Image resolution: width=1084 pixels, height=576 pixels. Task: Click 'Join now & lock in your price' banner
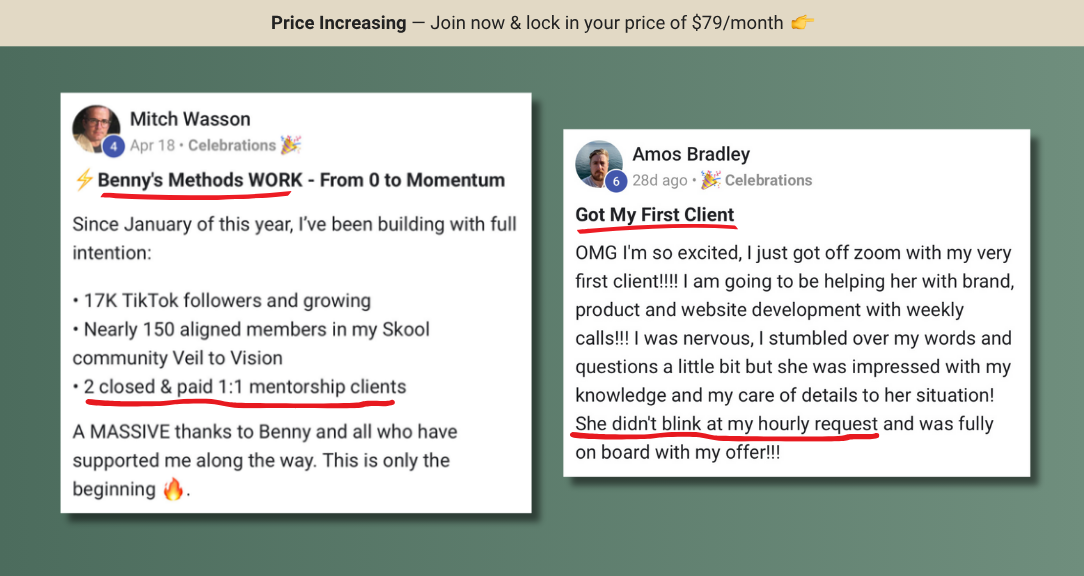559,23
